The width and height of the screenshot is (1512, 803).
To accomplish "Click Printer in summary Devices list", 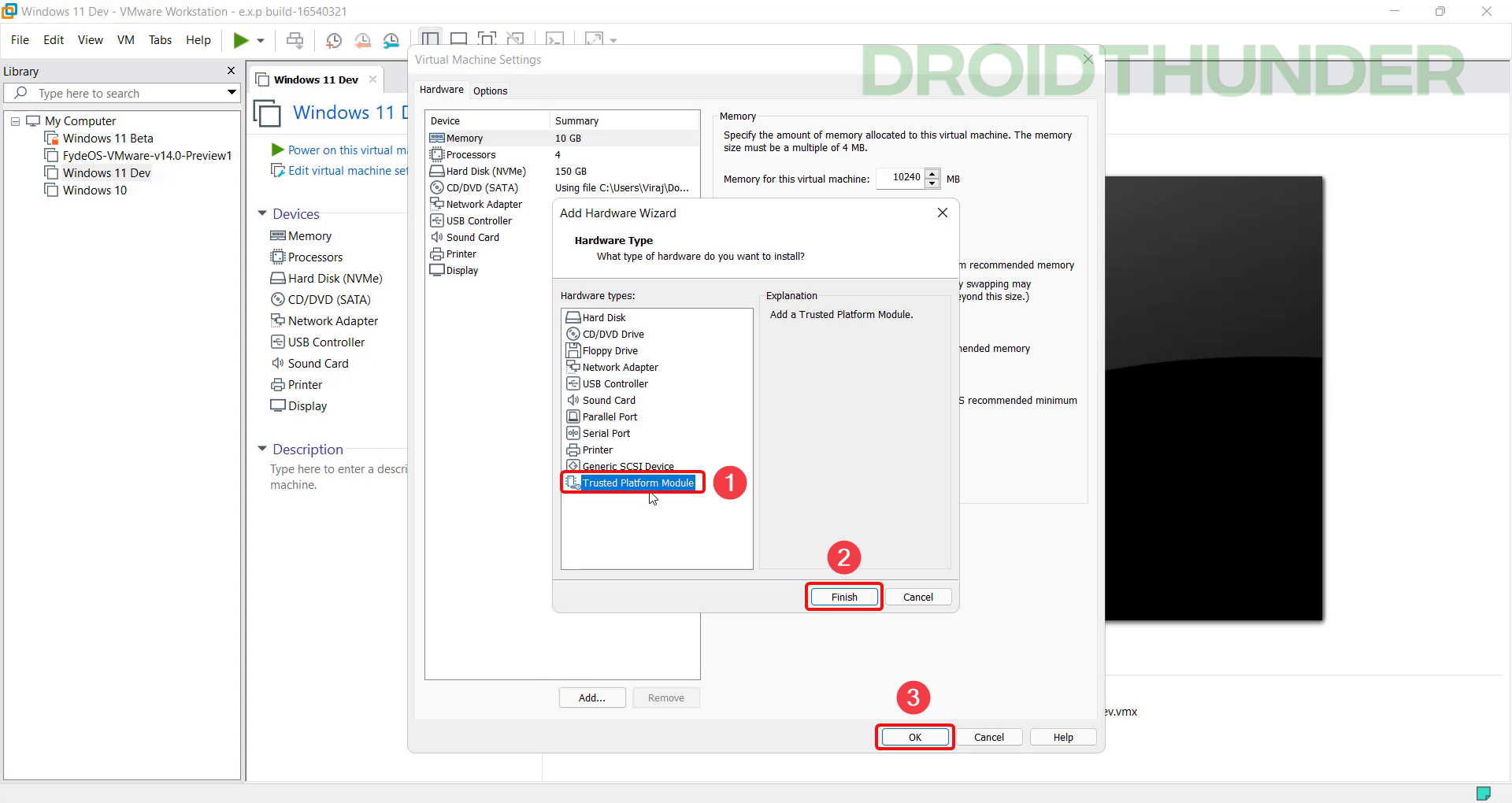I will coord(305,385).
